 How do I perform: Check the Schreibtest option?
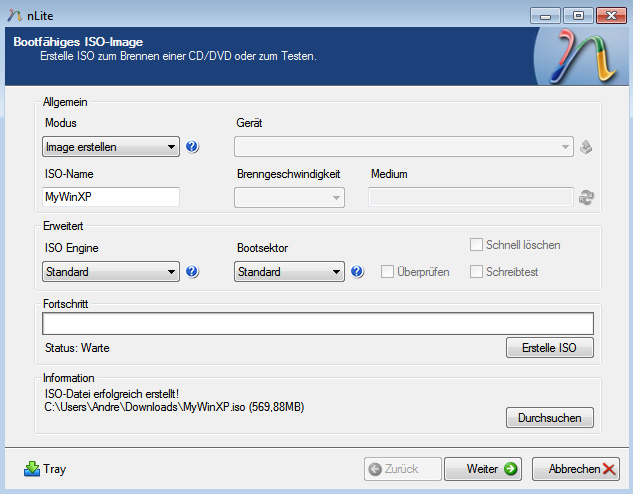click(477, 271)
